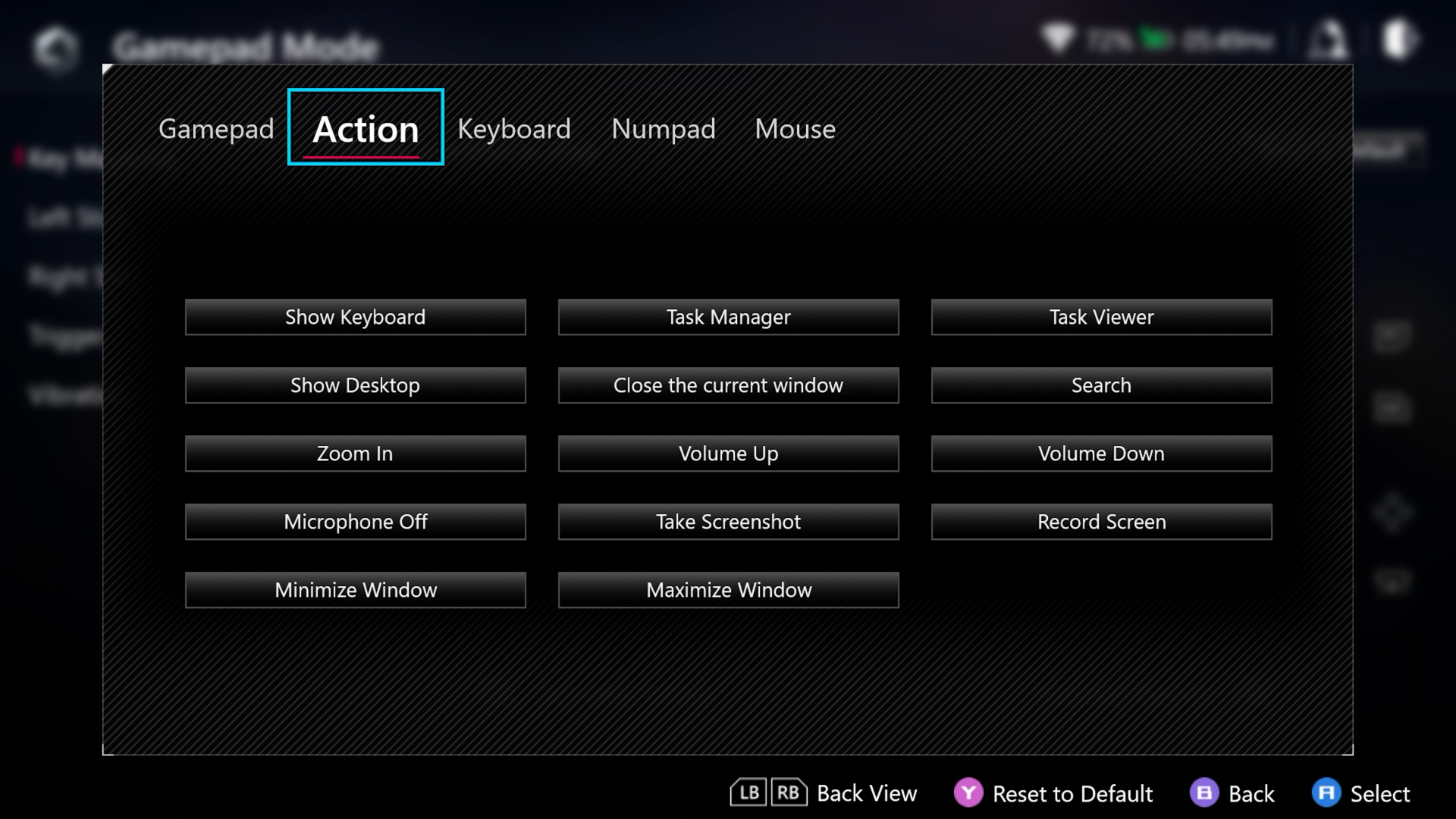This screenshot has width=1456, height=819.
Task: Assign the Search action
Action: tap(1101, 385)
